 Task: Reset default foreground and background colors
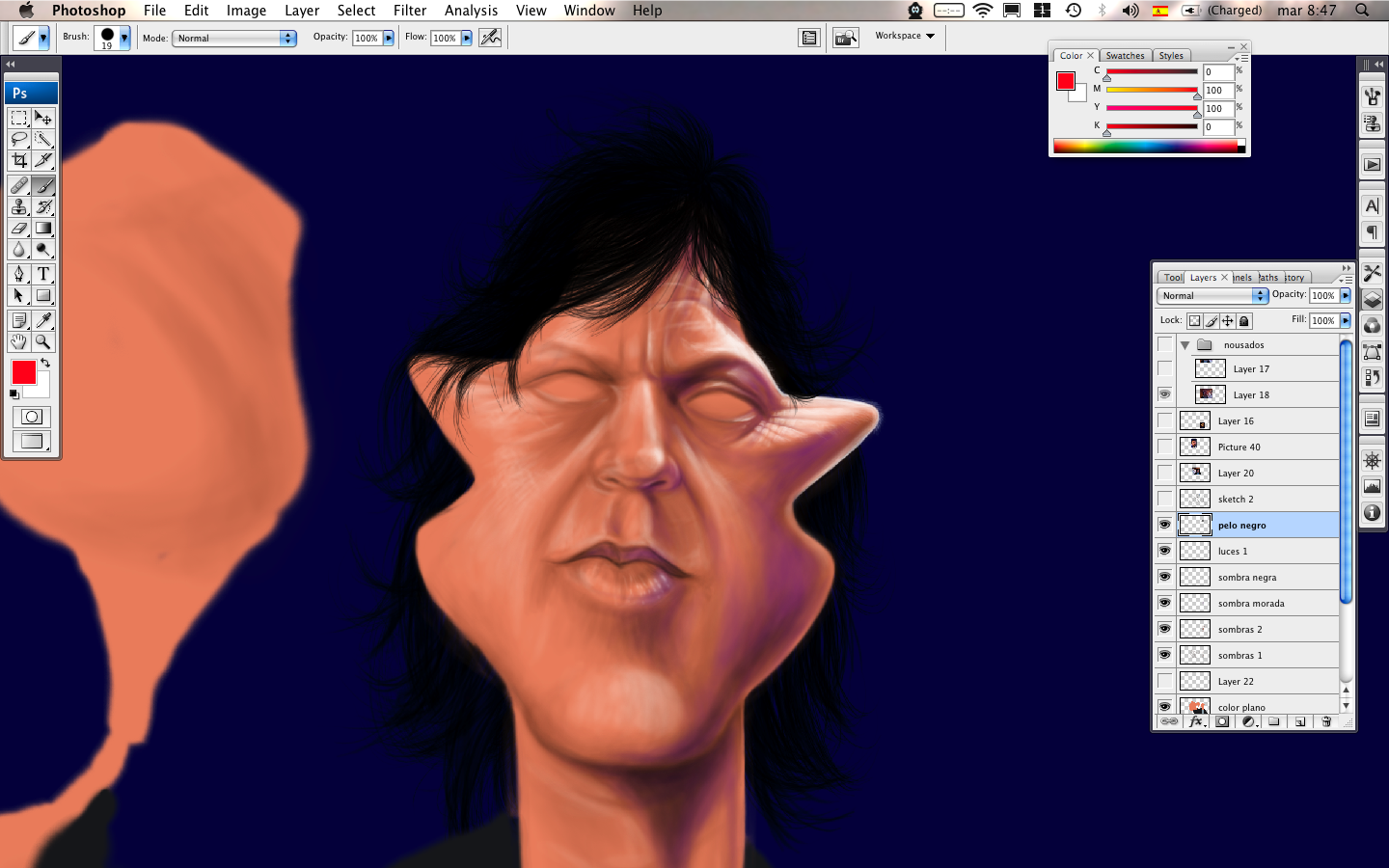(14, 393)
